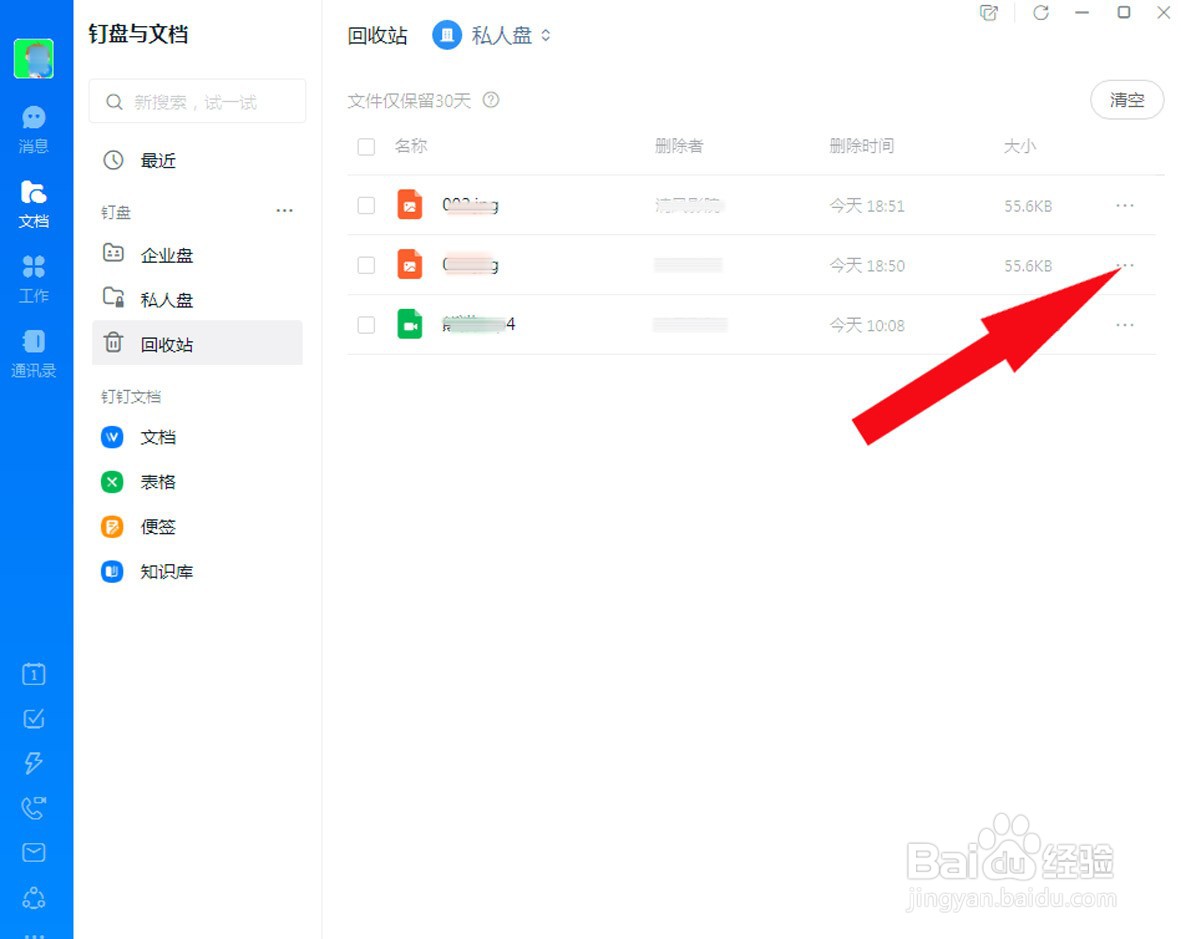
Task: Select 文档 under 钉钉文档
Action: coord(157,437)
